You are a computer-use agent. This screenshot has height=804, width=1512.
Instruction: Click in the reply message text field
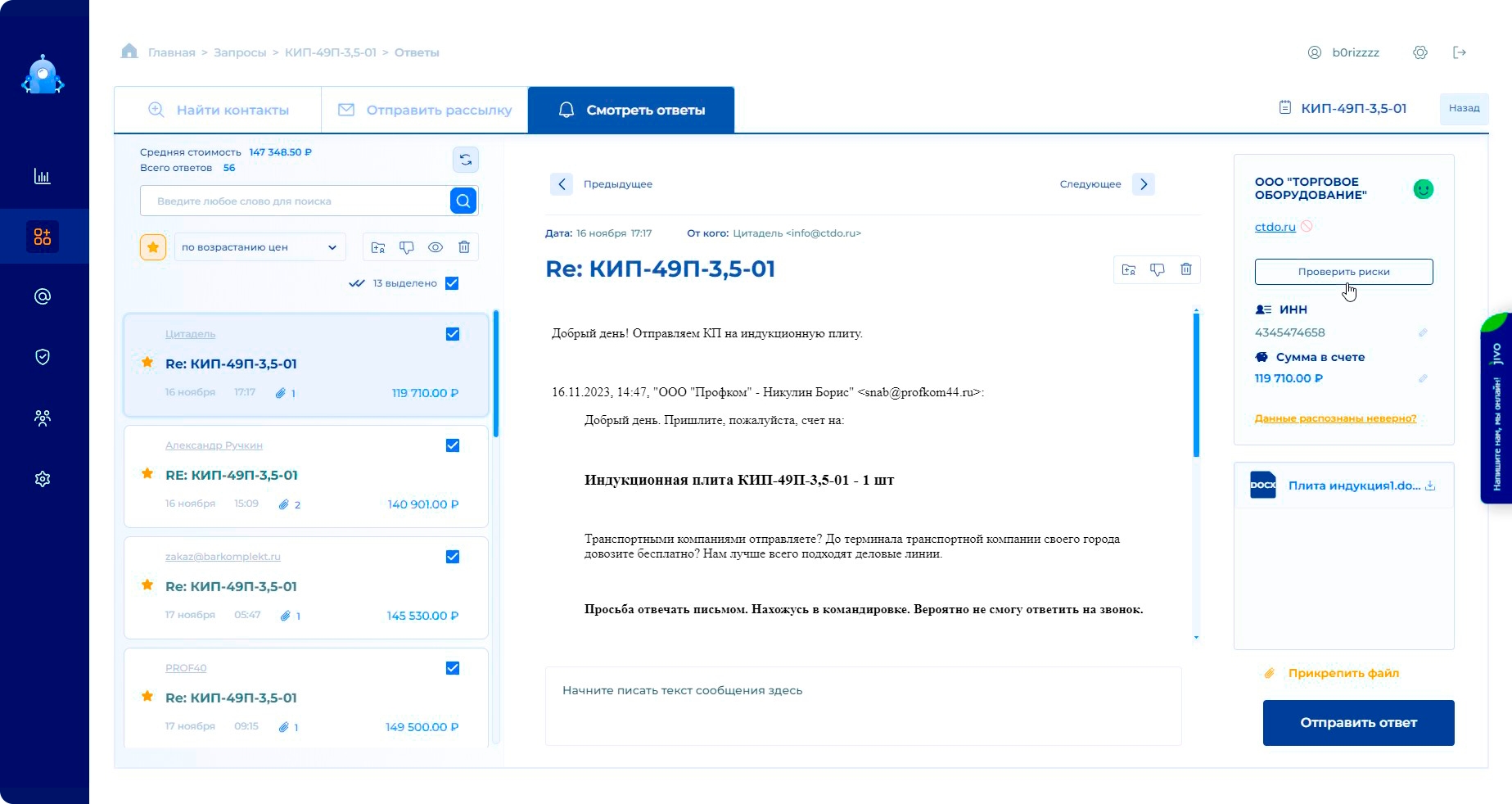tap(863, 706)
